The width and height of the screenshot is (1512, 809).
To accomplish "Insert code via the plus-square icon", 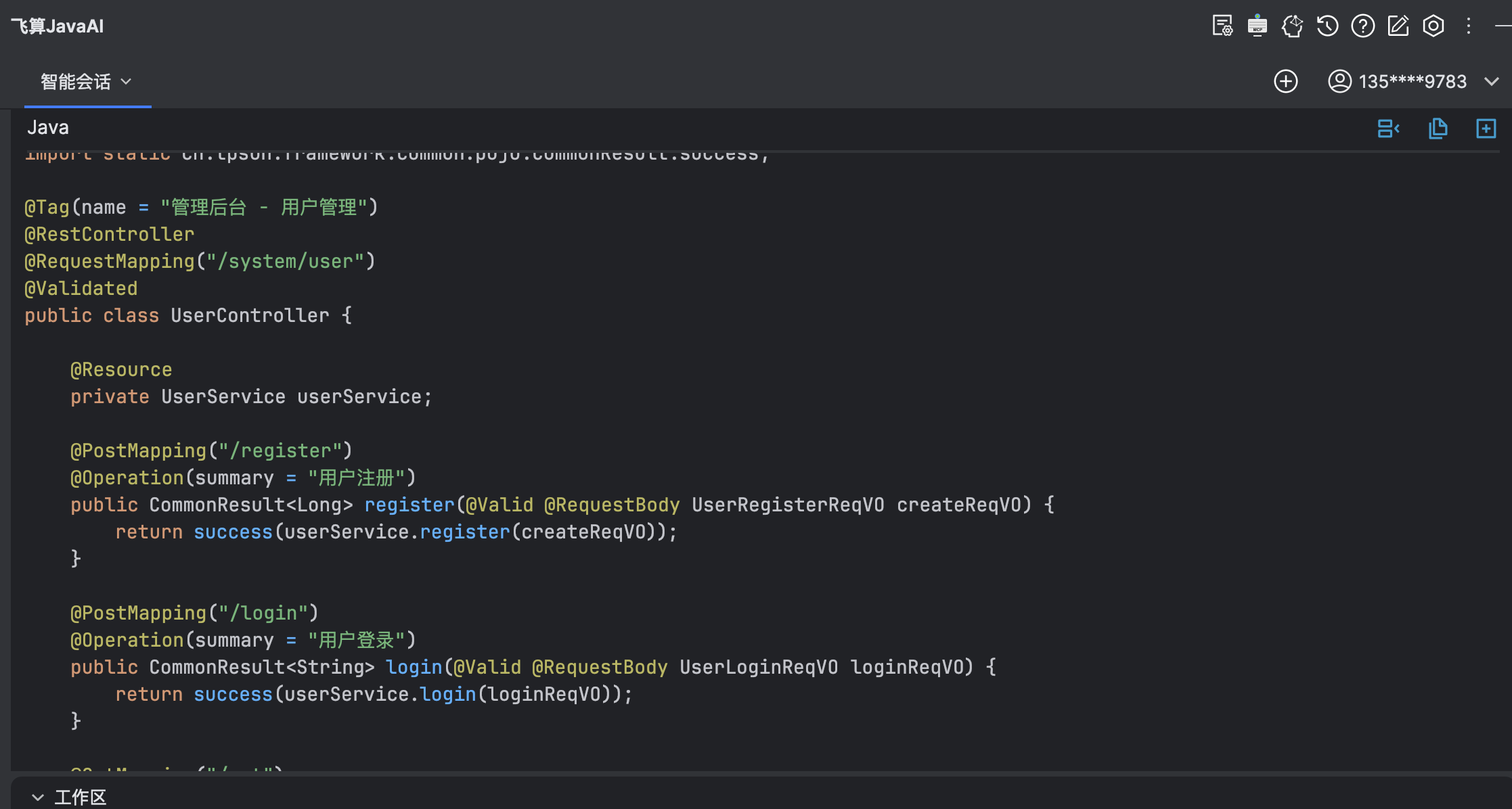I will 1486,128.
